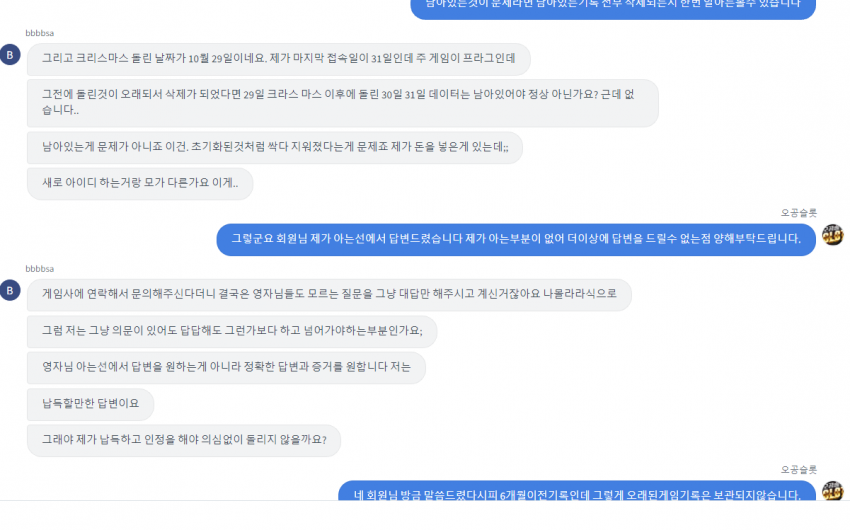Click the B avatar beside the 크리스마스 message
The width and height of the screenshot is (850, 530).
(x=10, y=55)
